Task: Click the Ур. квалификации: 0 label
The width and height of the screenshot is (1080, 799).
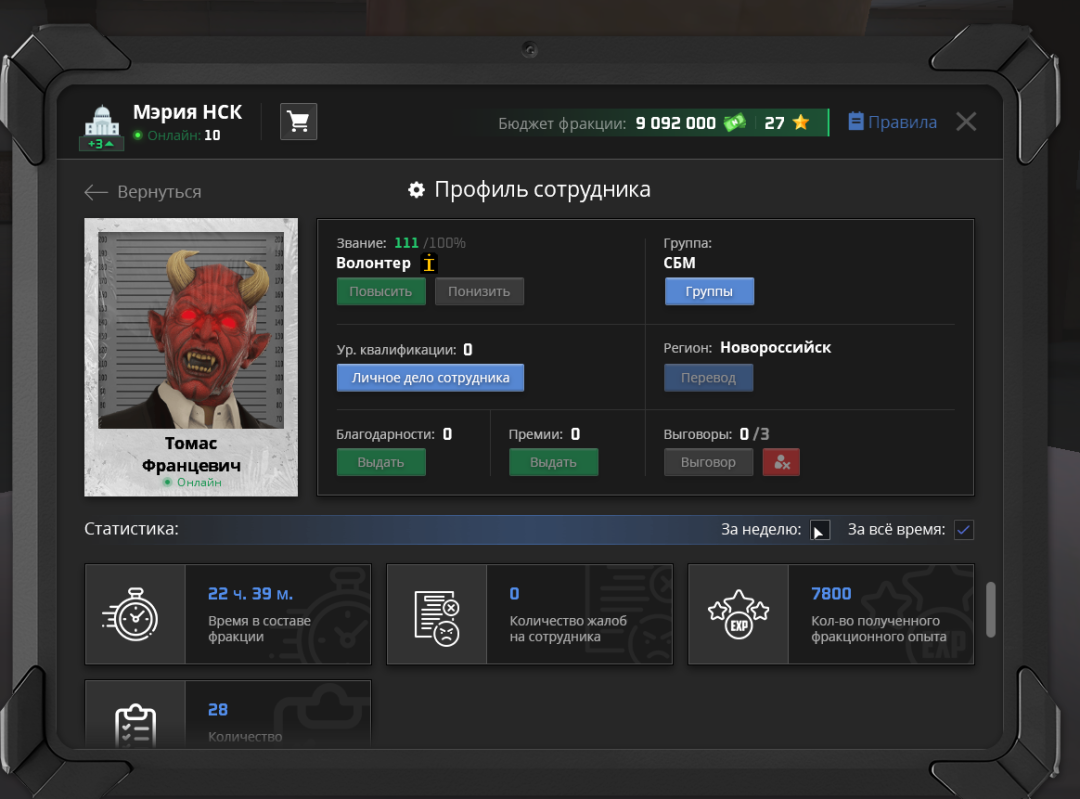Action: 404,349
